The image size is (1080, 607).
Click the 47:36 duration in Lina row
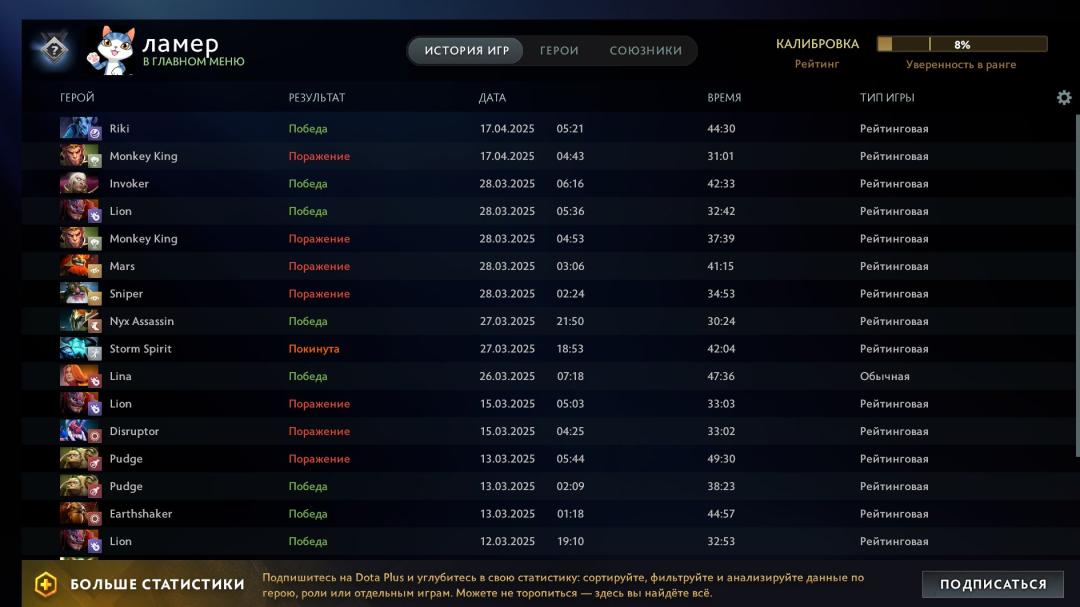(x=720, y=376)
